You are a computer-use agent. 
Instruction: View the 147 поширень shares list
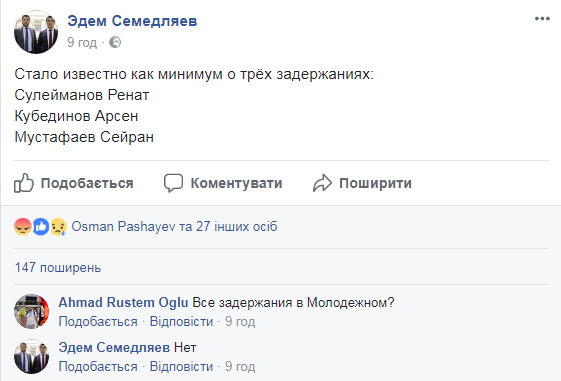[58, 268]
